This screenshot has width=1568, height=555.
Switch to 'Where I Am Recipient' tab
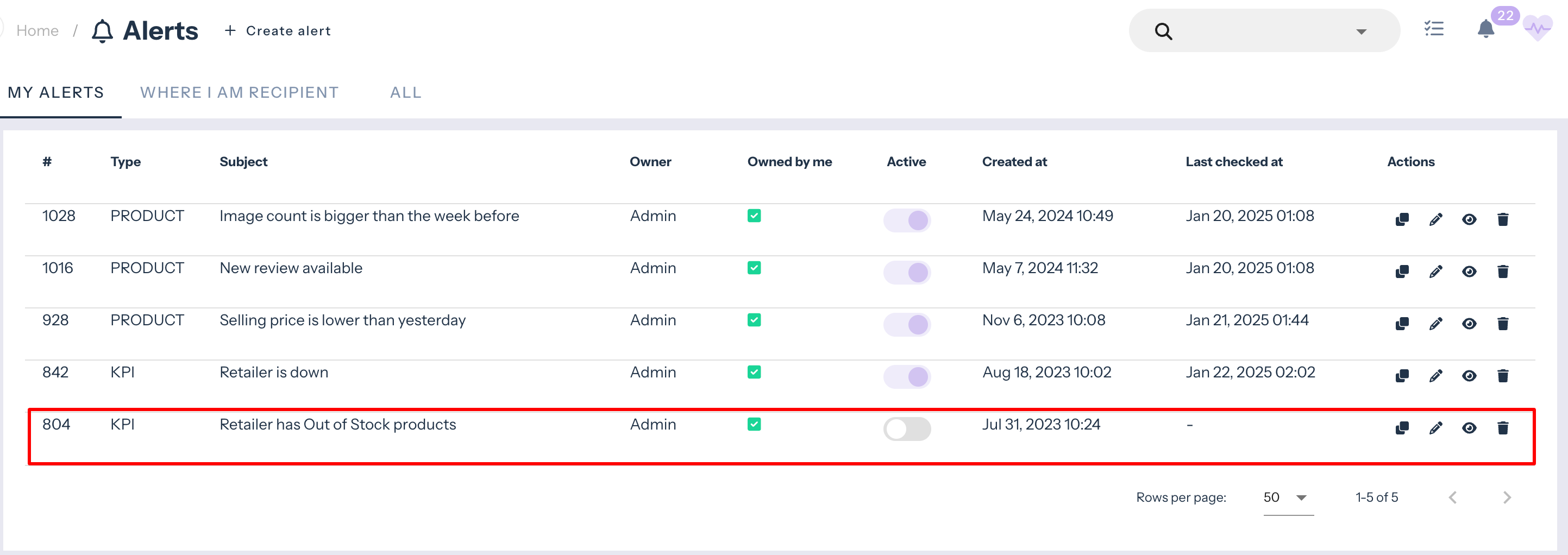pos(239,92)
